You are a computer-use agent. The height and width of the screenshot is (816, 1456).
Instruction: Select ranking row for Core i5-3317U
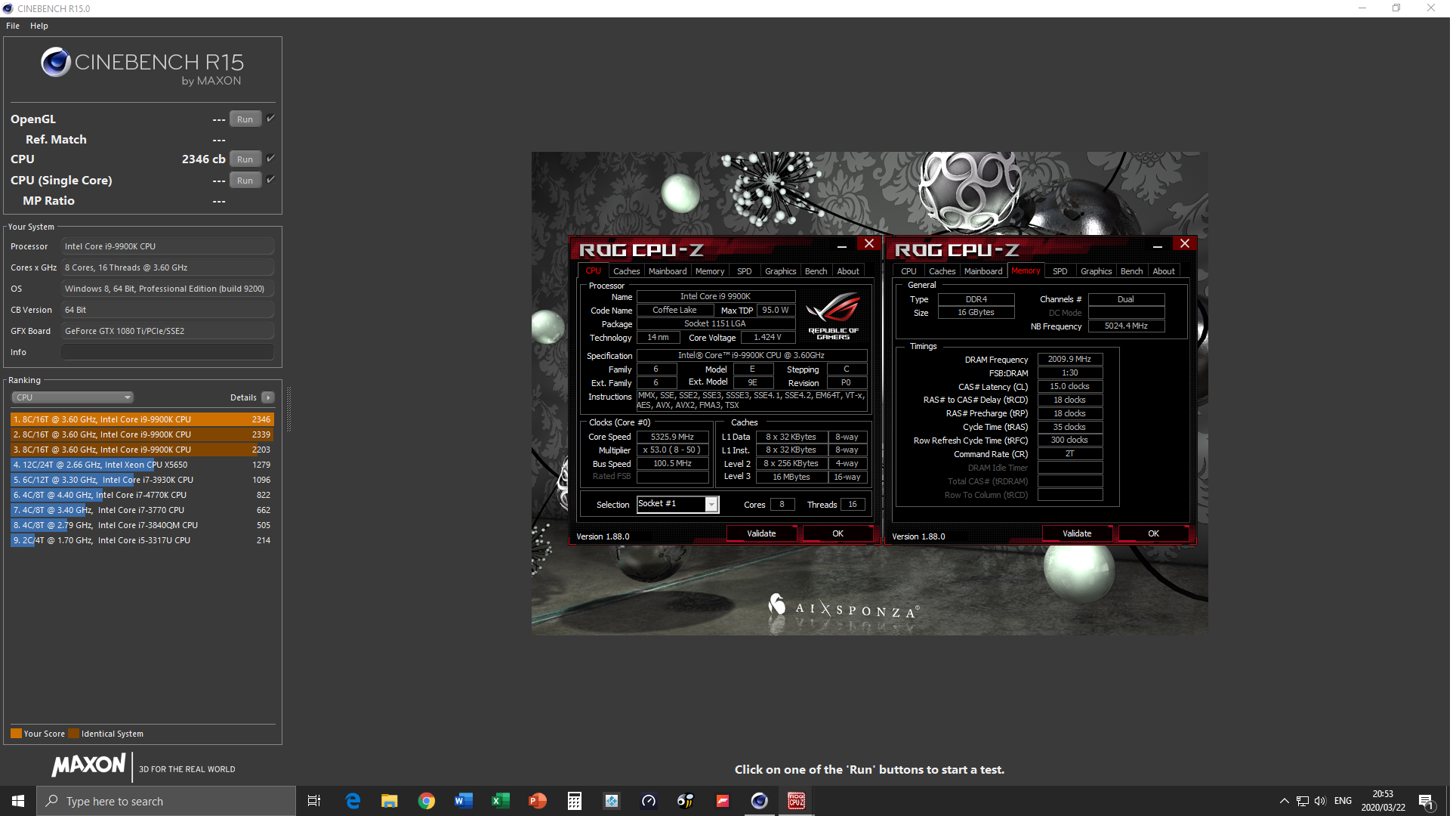(x=142, y=540)
